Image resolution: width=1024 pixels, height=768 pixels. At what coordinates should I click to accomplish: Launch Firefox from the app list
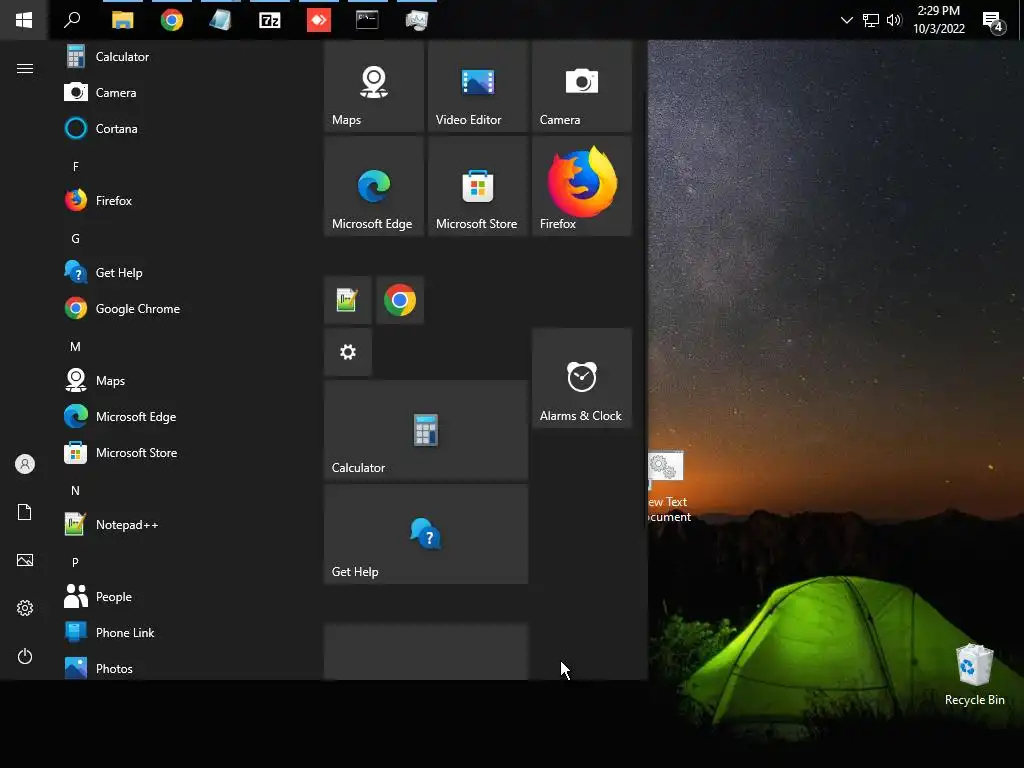186,200
